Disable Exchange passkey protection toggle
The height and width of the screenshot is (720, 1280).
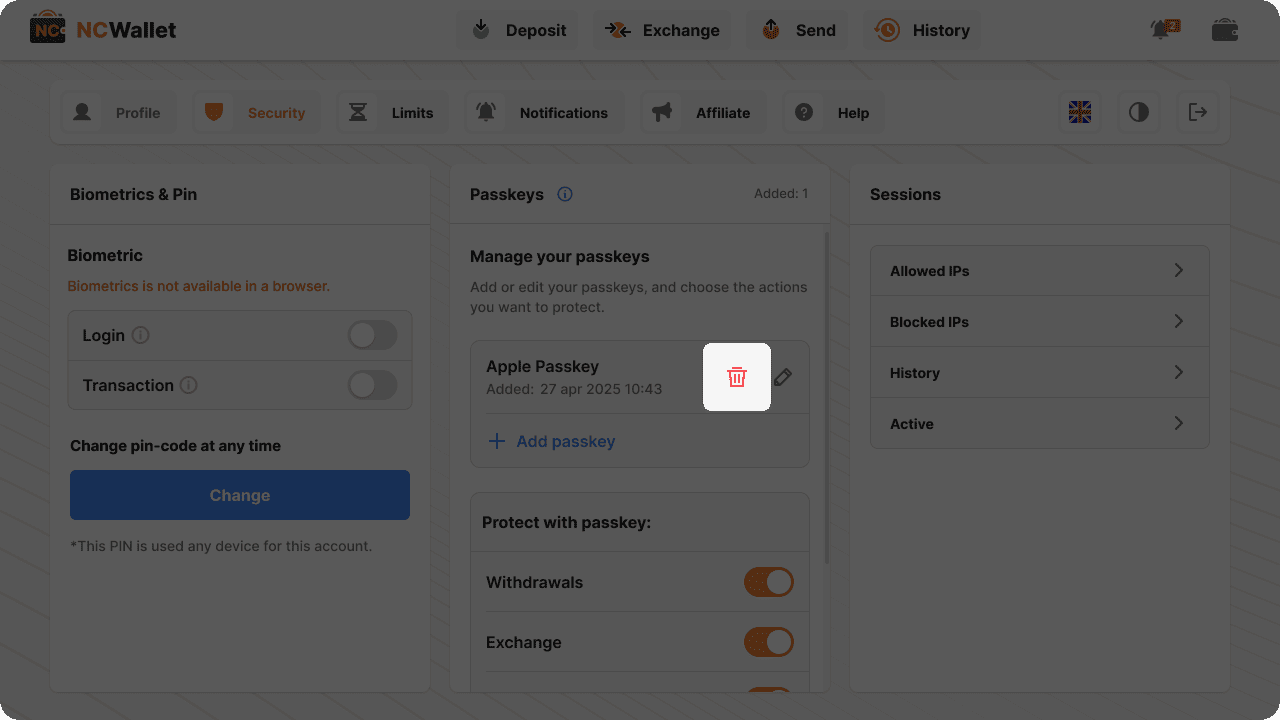click(768, 642)
